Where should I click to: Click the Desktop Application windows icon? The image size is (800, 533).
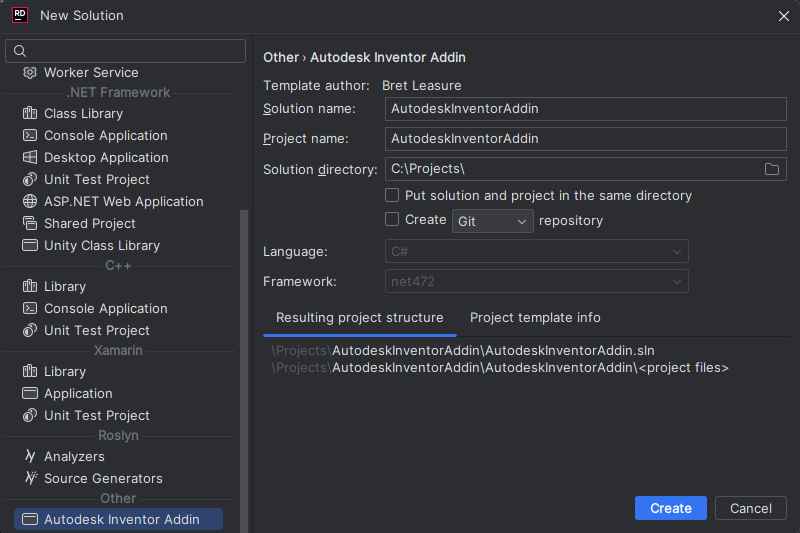pos(30,157)
